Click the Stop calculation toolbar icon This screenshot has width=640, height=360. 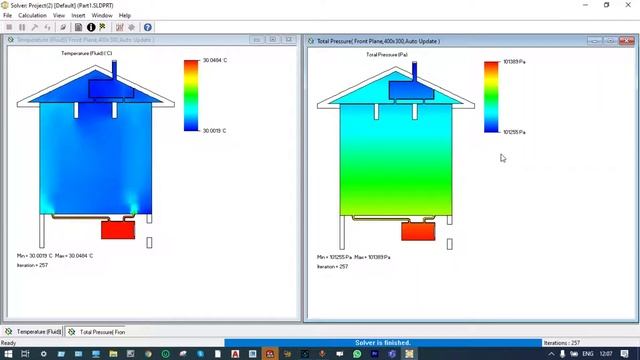[x=9, y=27]
